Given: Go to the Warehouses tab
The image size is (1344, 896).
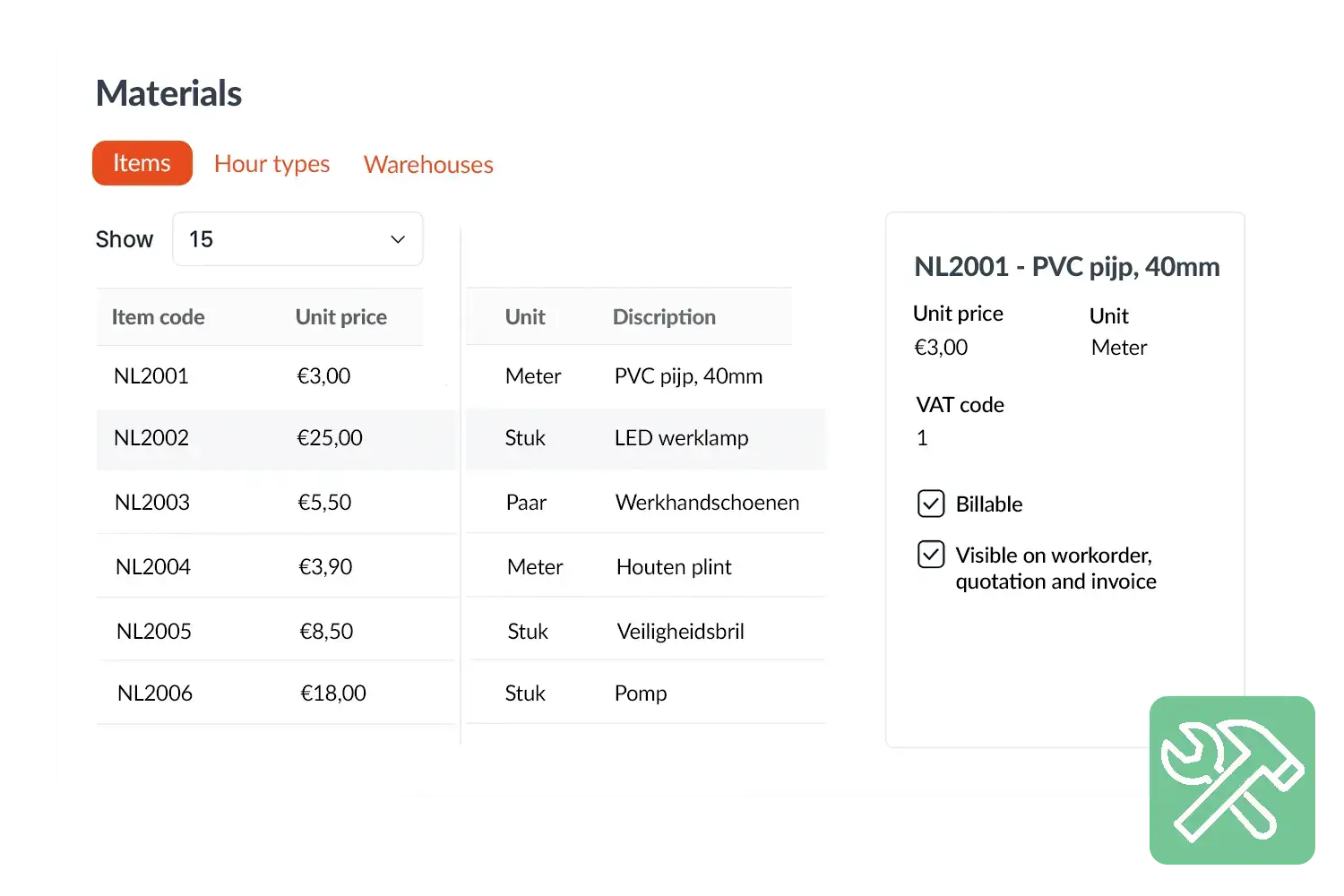Looking at the screenshot, I should coord(428,165).
